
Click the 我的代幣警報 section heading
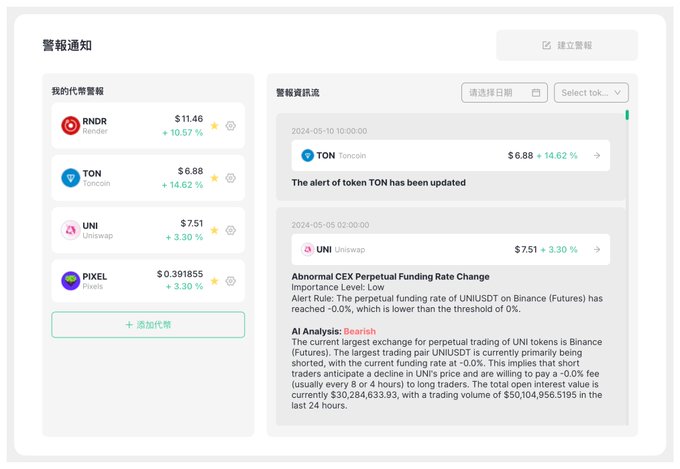pos(78,91)
